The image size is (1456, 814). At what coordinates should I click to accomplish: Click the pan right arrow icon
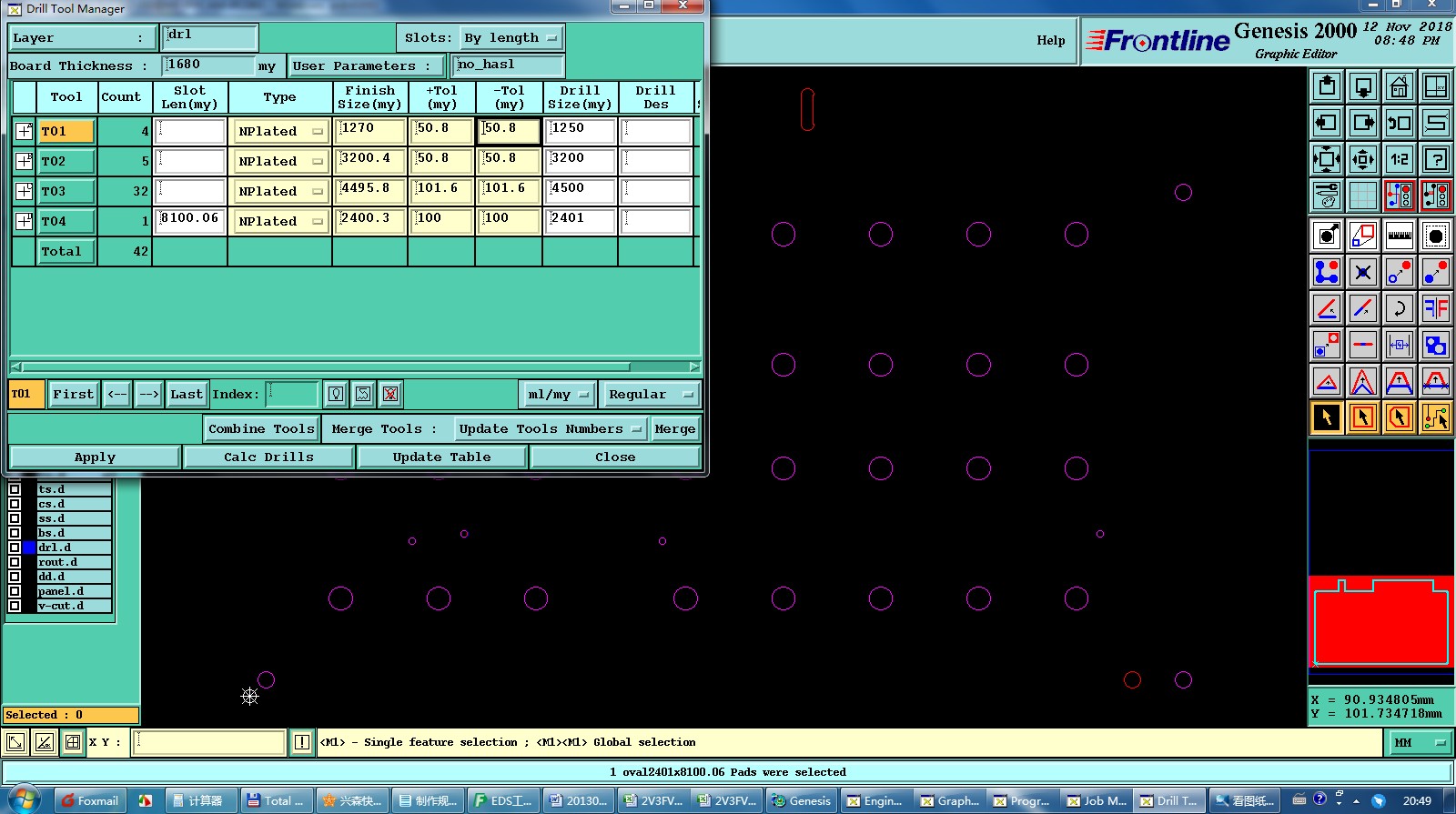click(x=1363, y=123)
